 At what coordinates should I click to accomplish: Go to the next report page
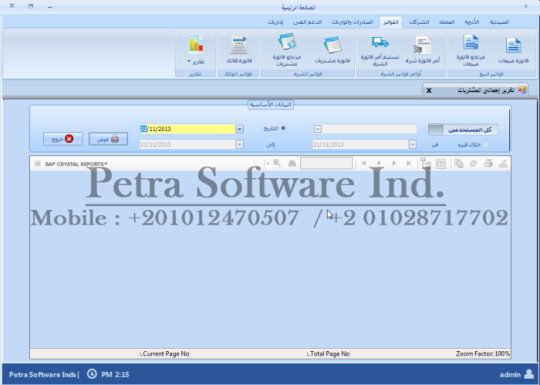[x=394, y=163]
